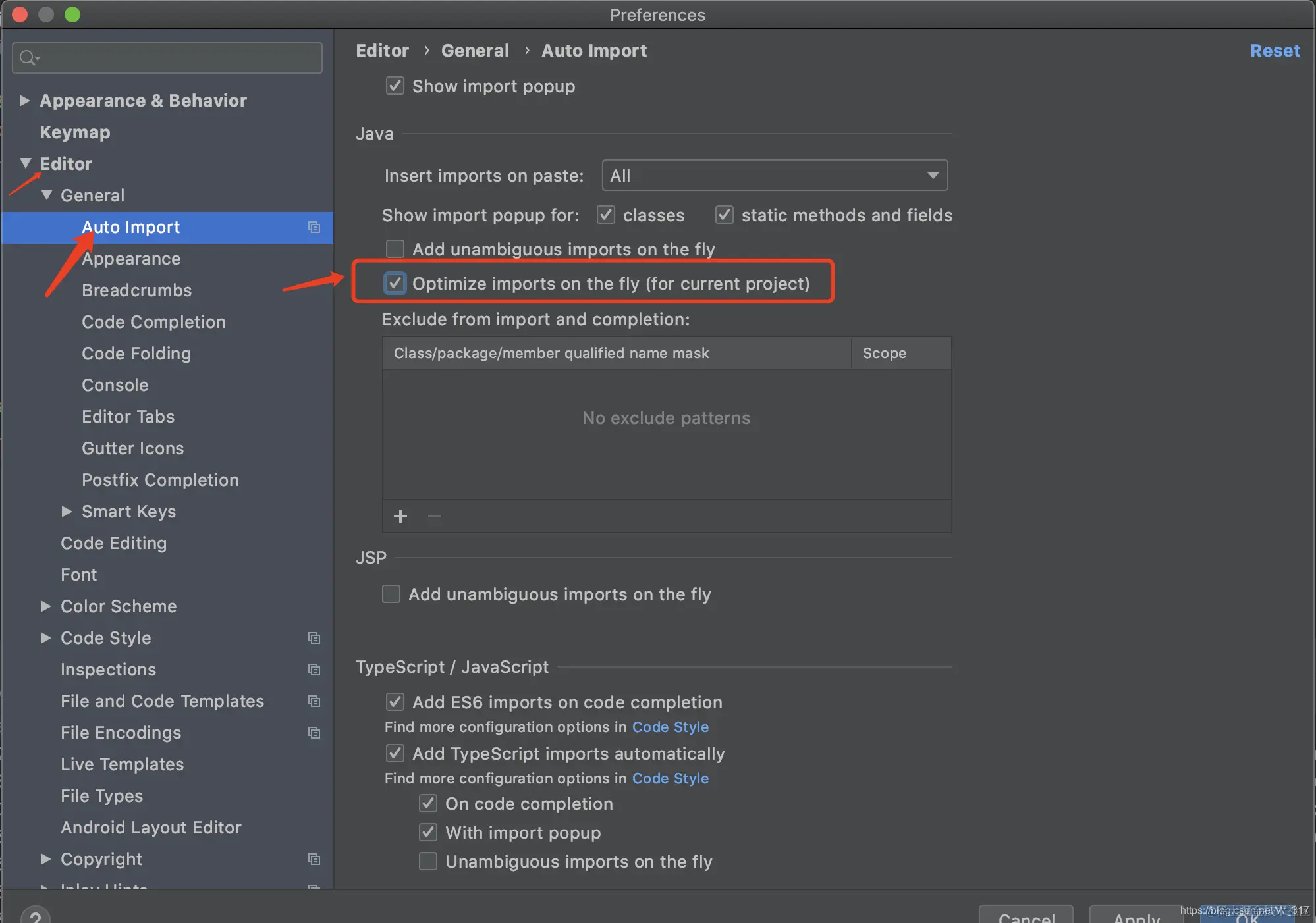Expand the Smart Keys tree node

click(67, 511)
